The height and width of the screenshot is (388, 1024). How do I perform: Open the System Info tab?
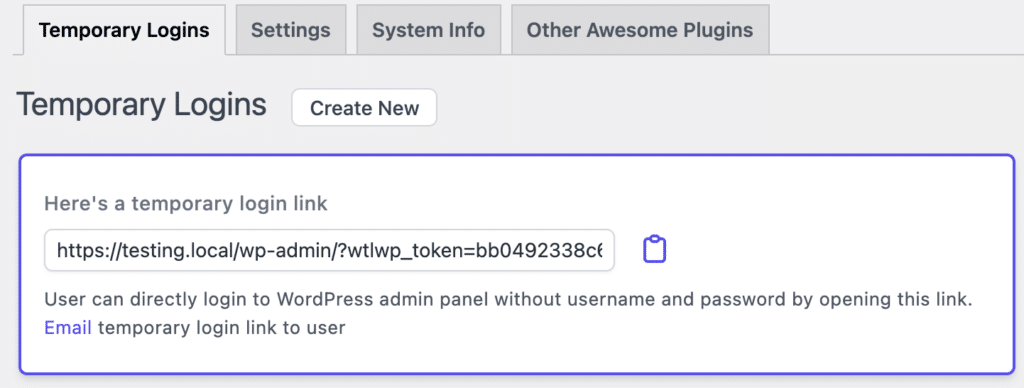tap(428, 30)
